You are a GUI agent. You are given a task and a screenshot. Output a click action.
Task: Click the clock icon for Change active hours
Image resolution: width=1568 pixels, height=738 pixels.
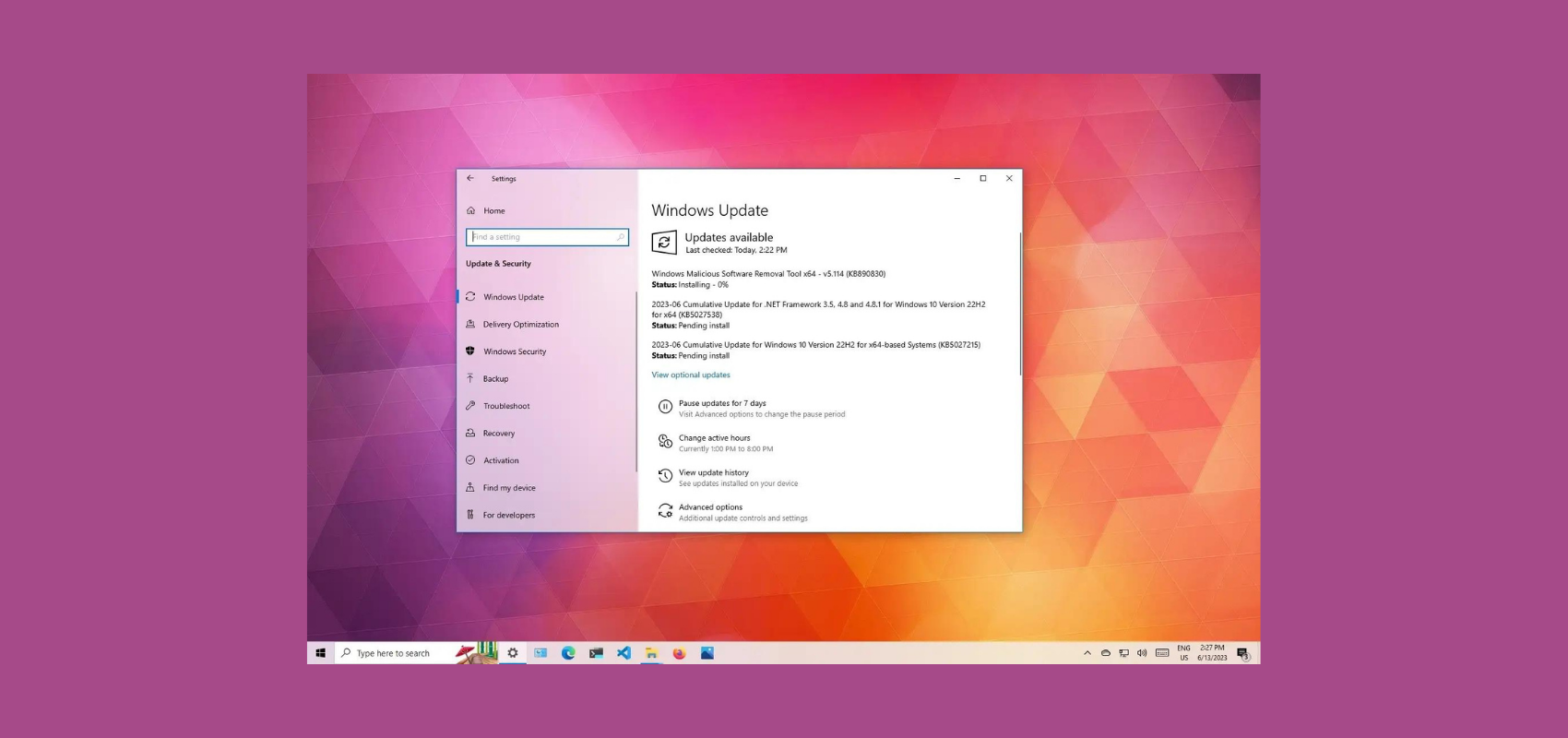click(x=665, y=442)
